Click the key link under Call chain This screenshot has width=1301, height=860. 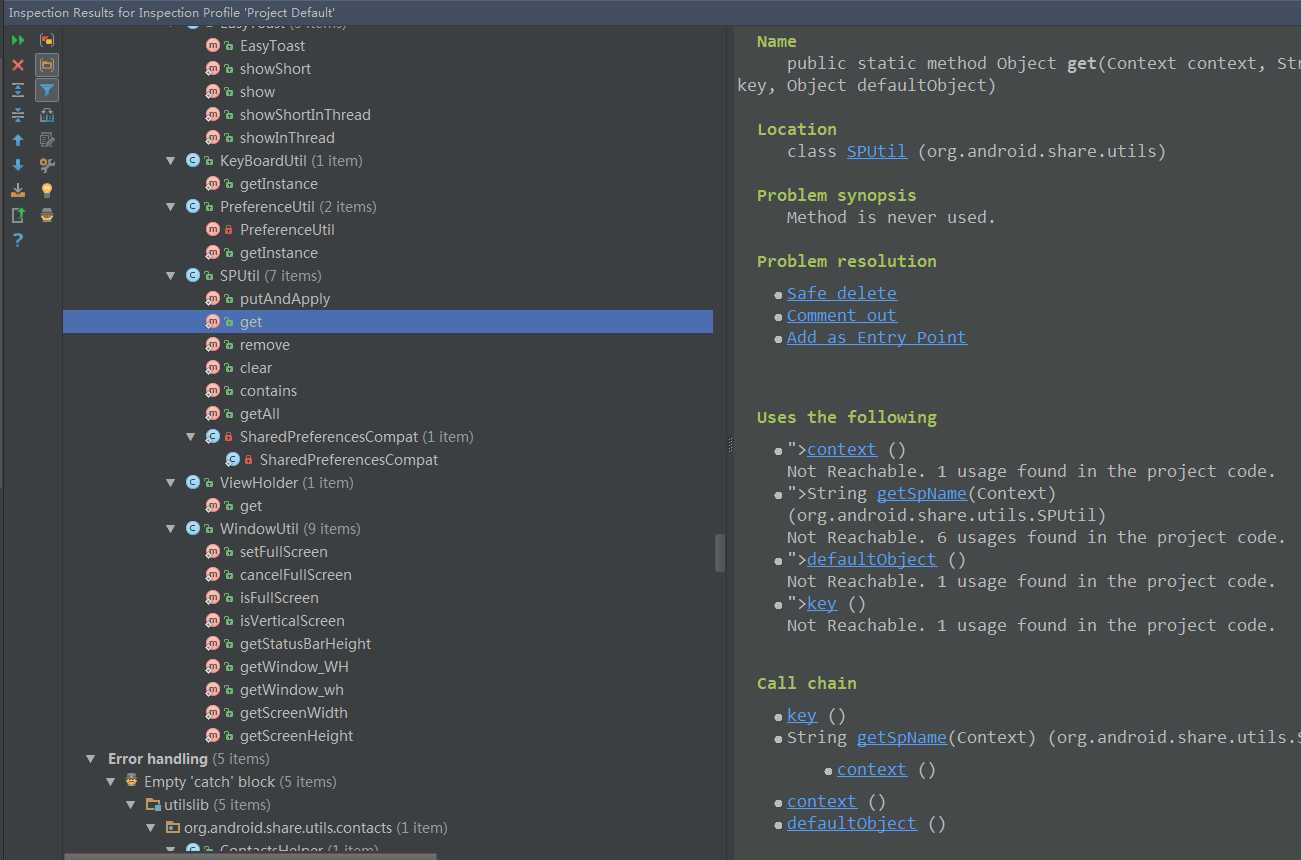(x=802, y=715)
